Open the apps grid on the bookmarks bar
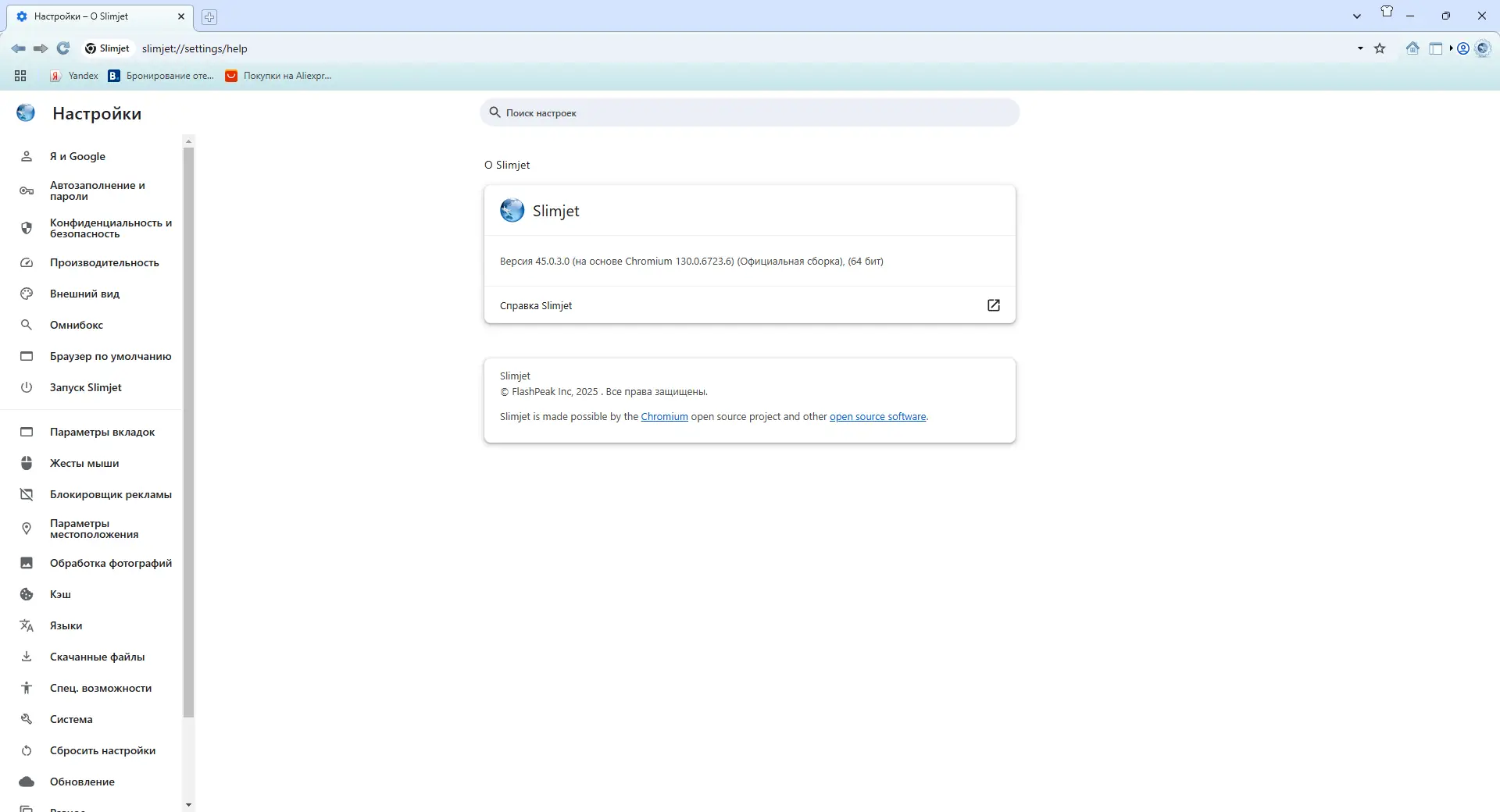 coord(20,76)
